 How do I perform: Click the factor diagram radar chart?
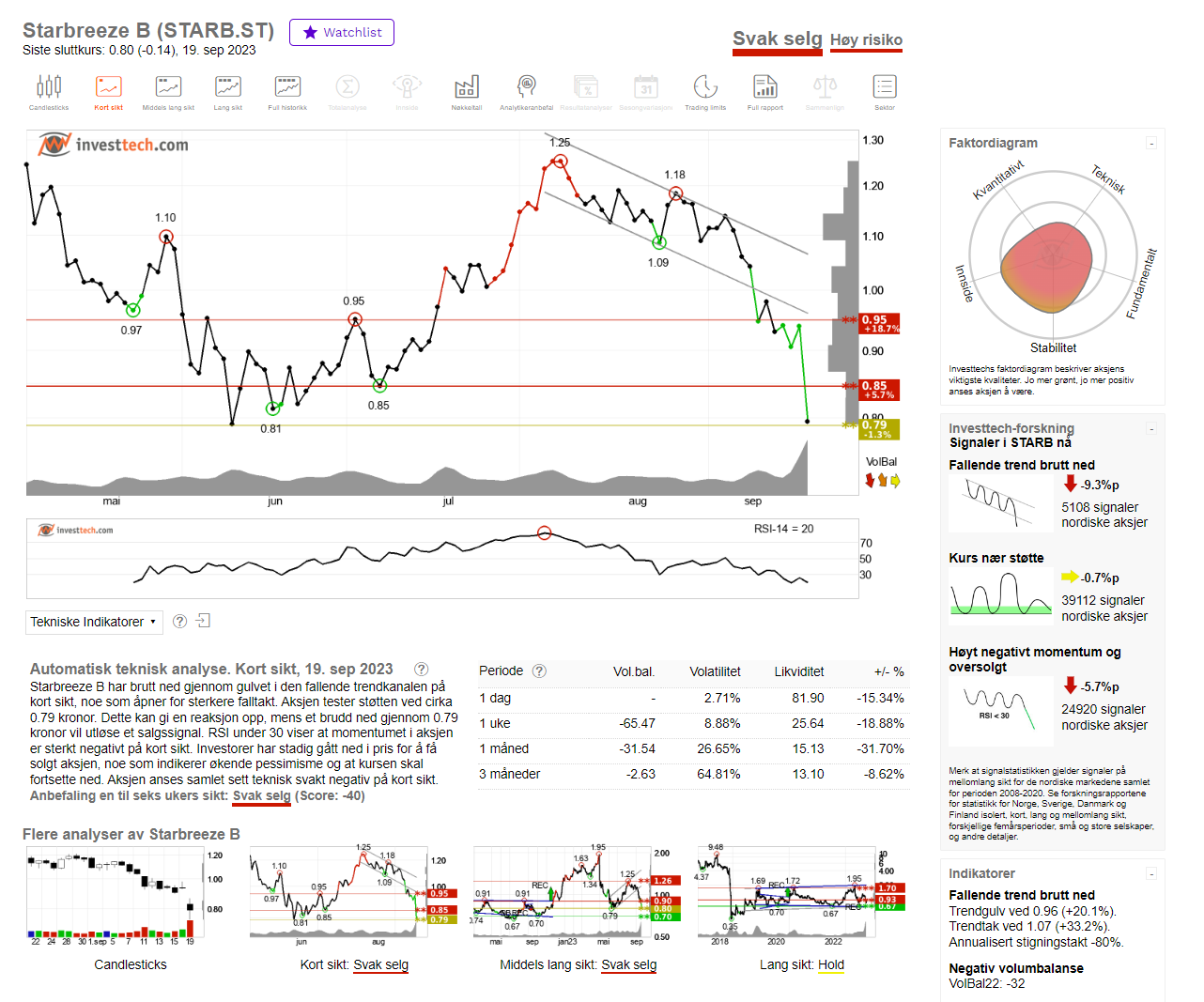[1053, 254]
